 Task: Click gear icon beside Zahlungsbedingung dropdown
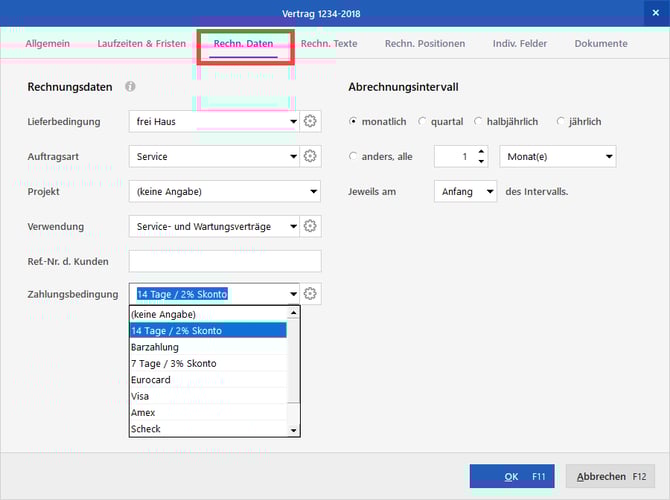(x=310, y=294)
